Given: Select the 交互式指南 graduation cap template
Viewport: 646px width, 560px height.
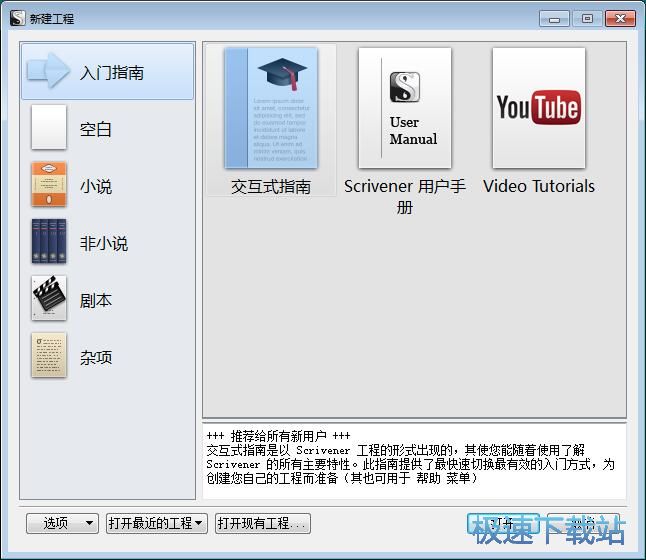Looking at the screenshot, I should 271,108.
